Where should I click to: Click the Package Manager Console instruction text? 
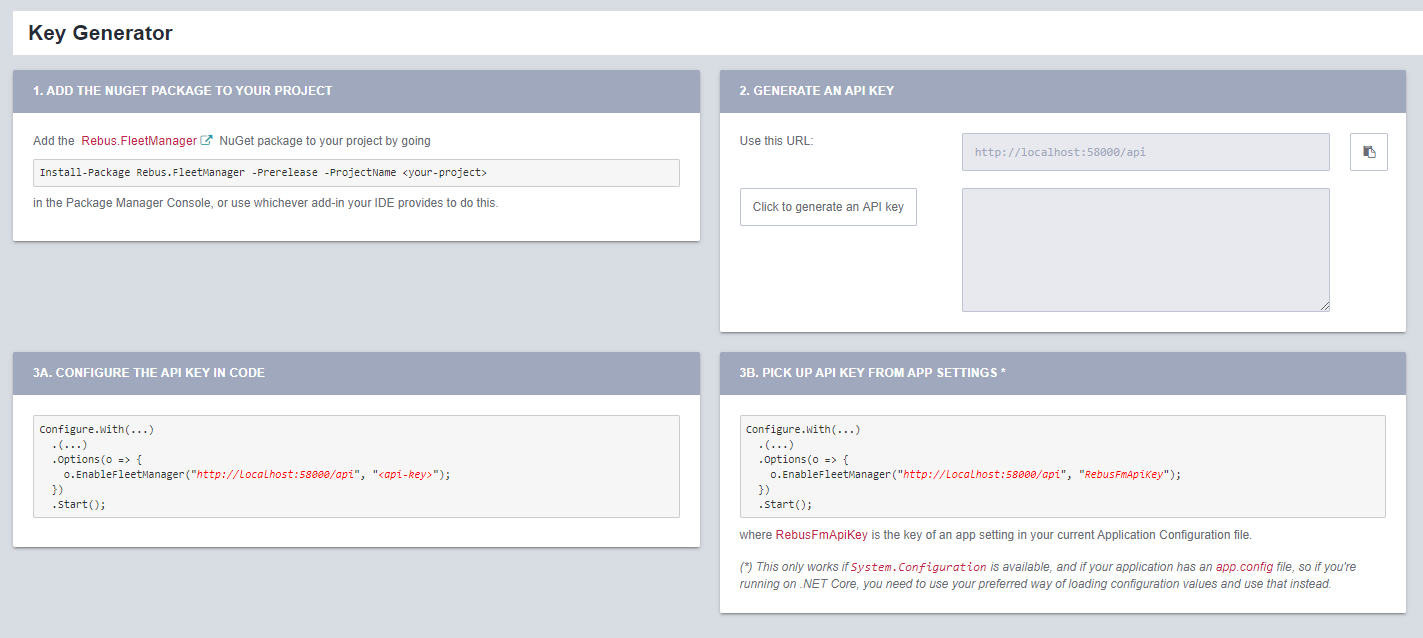pos(265,203)
